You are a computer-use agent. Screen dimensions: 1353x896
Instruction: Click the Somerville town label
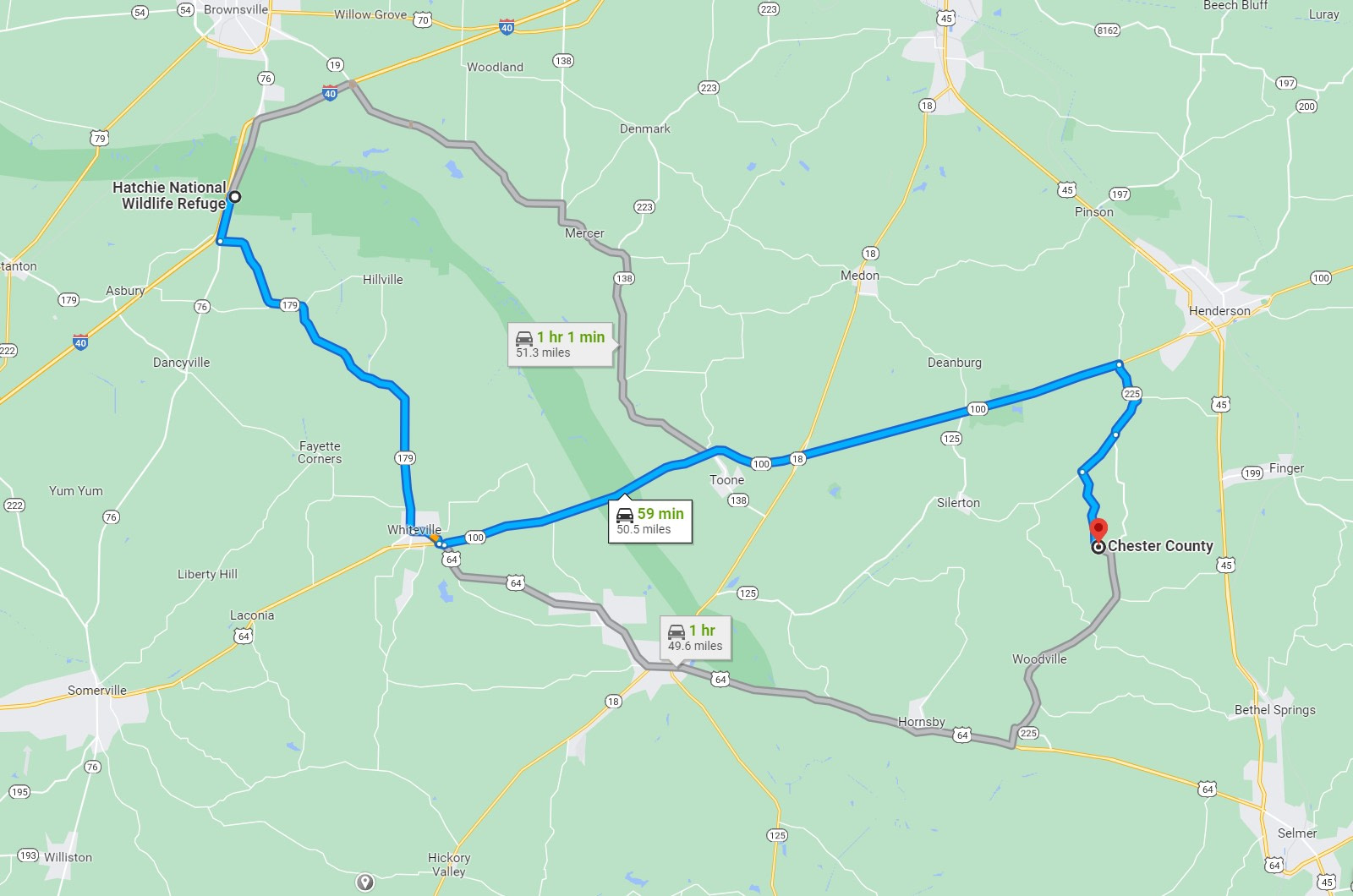click(x=97, y=691)
